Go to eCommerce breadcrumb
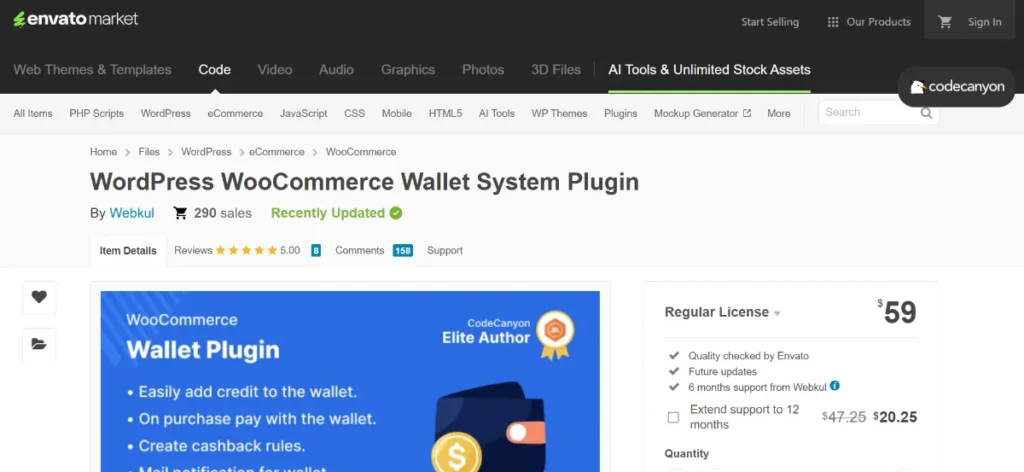This screenshot has height=472, width=1024. pyautogui.click(x=277, y=151)
